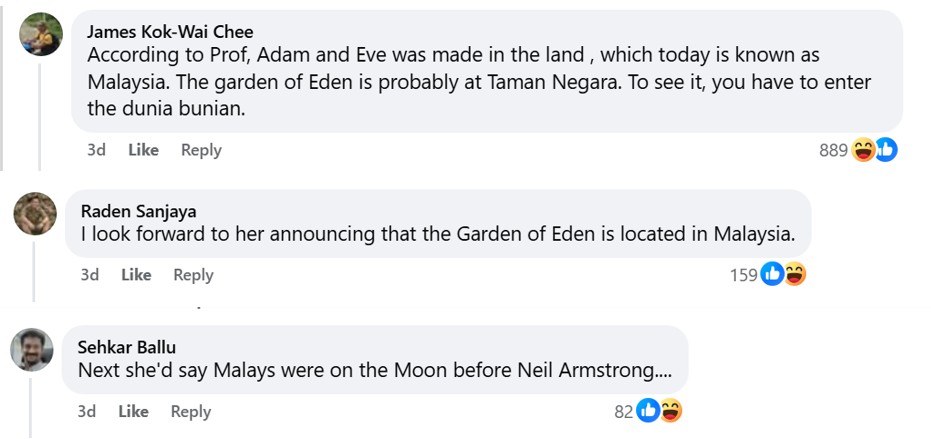931x439 pixels.
Task: Reply to James Kok-Wai Chee's comment
Action: point(201,150)
